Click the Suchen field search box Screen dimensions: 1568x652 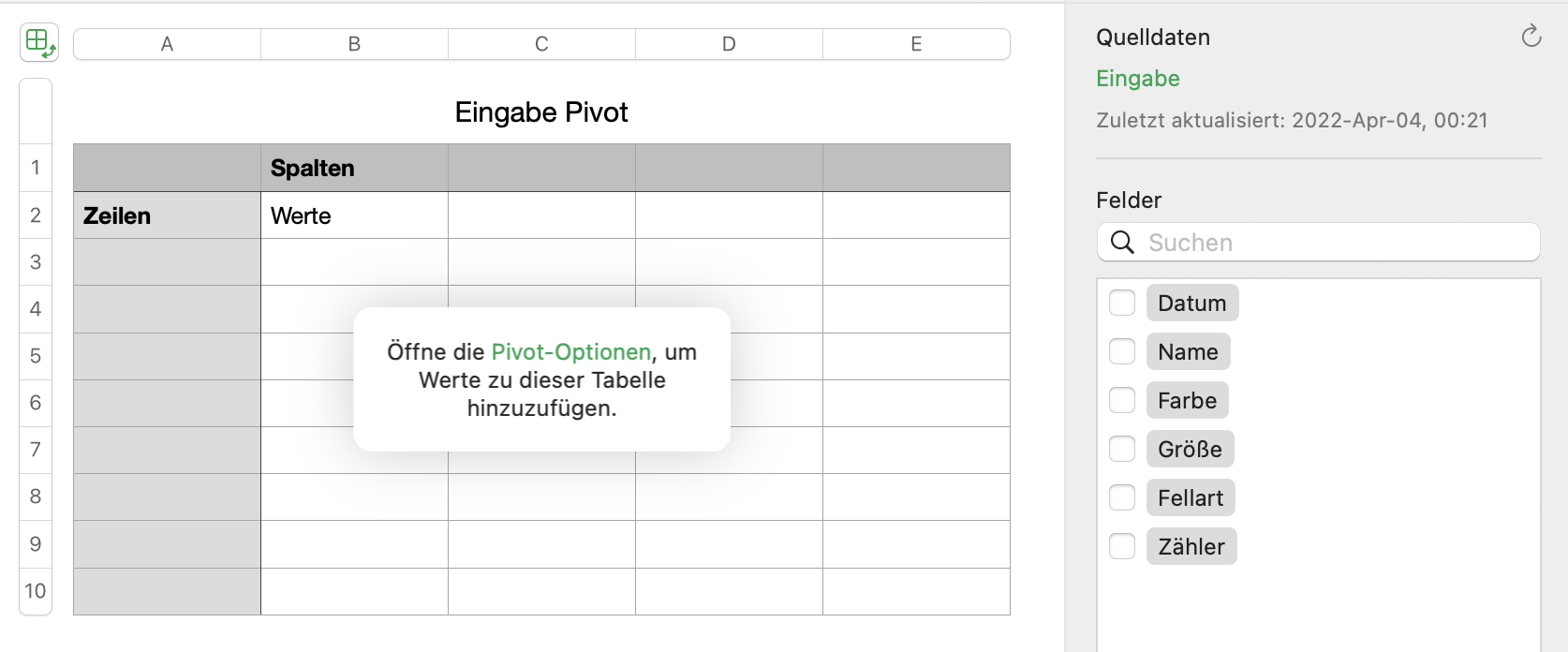pyautogui.click(x=1330, y=243)
